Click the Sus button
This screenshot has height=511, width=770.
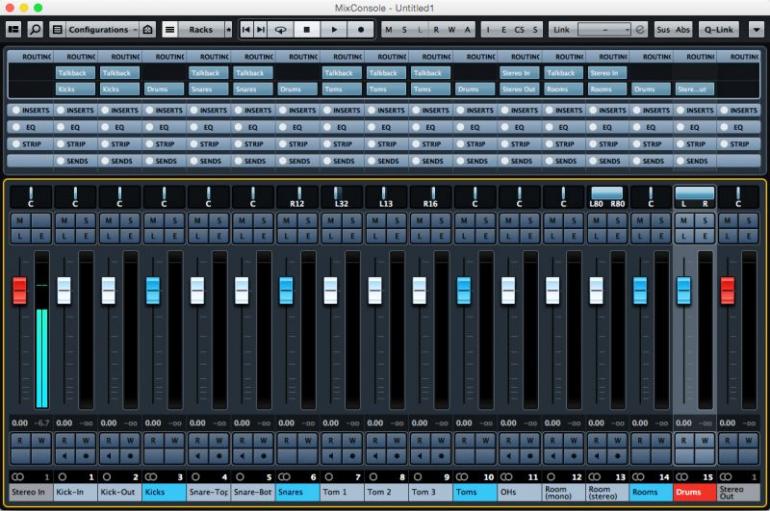tap(663, 29)
